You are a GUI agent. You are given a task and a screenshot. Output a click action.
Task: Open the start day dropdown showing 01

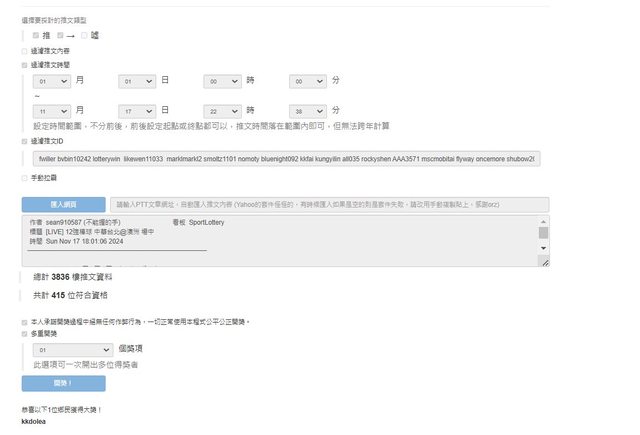click(x=136, y=80)
